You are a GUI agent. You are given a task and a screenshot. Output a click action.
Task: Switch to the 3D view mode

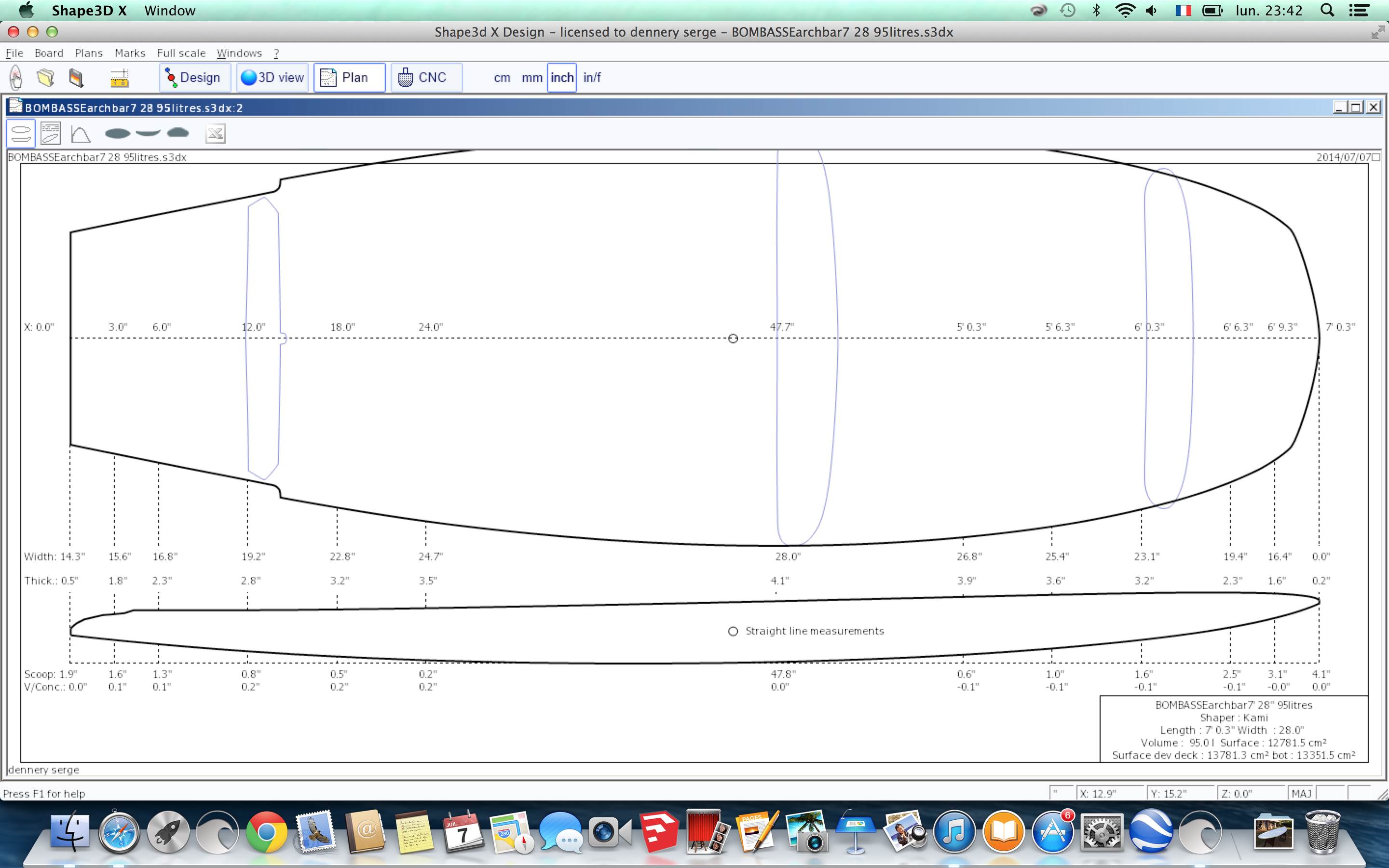click(272, 78)
